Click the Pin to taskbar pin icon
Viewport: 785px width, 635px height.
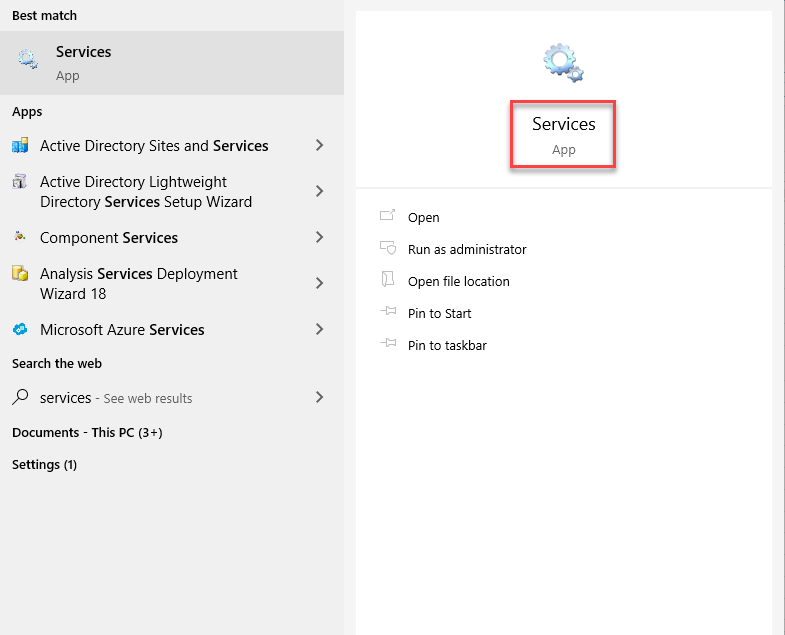pos(388,344)
